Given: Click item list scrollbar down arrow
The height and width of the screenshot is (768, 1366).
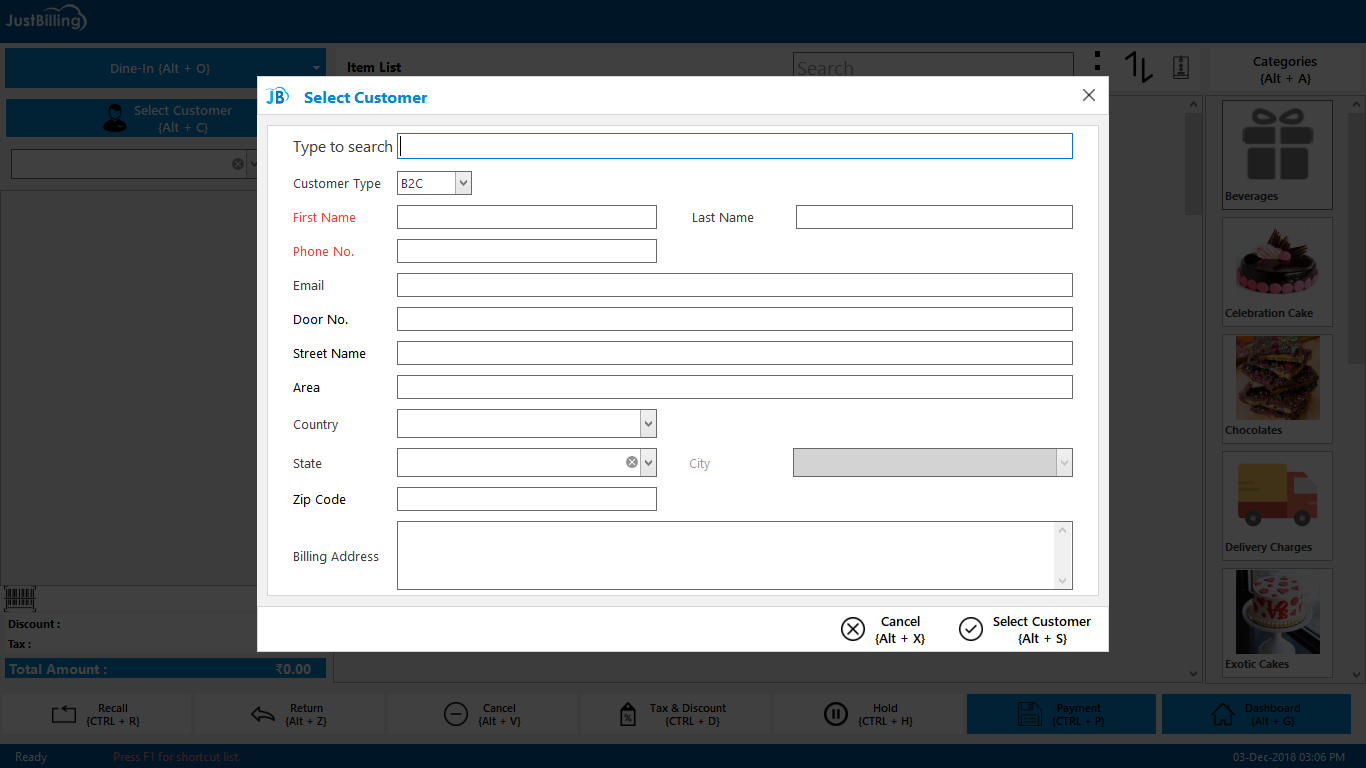Looking at the screenshot, I should 1193,675.
